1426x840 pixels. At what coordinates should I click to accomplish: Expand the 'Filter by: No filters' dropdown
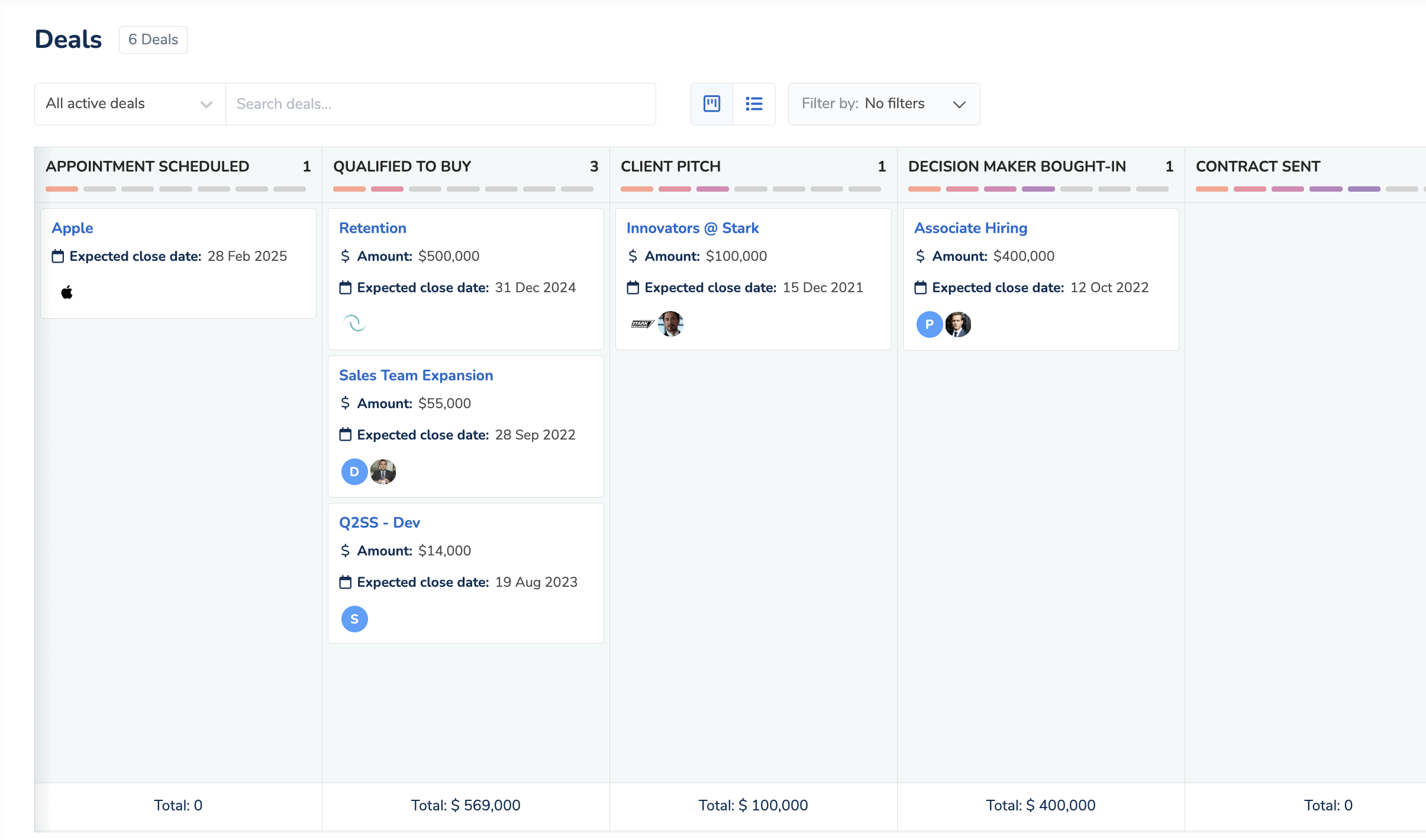tap(883, 104)
